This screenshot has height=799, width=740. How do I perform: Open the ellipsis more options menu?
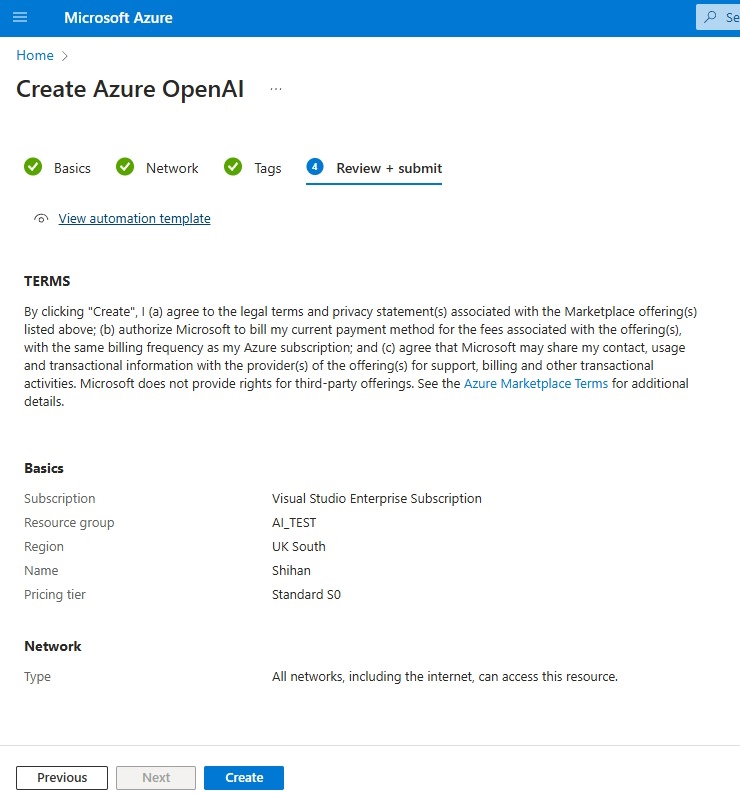tap(276, 89)
